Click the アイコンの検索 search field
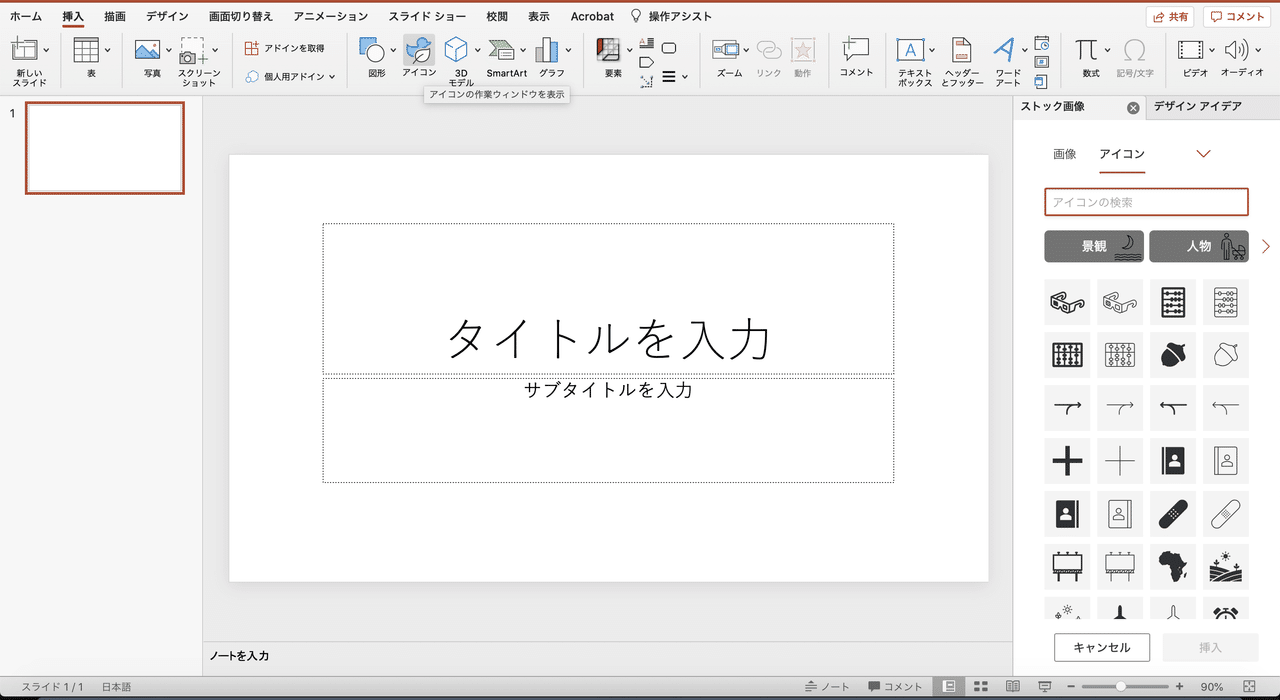1280x700 pixels. pos(1147,202)
